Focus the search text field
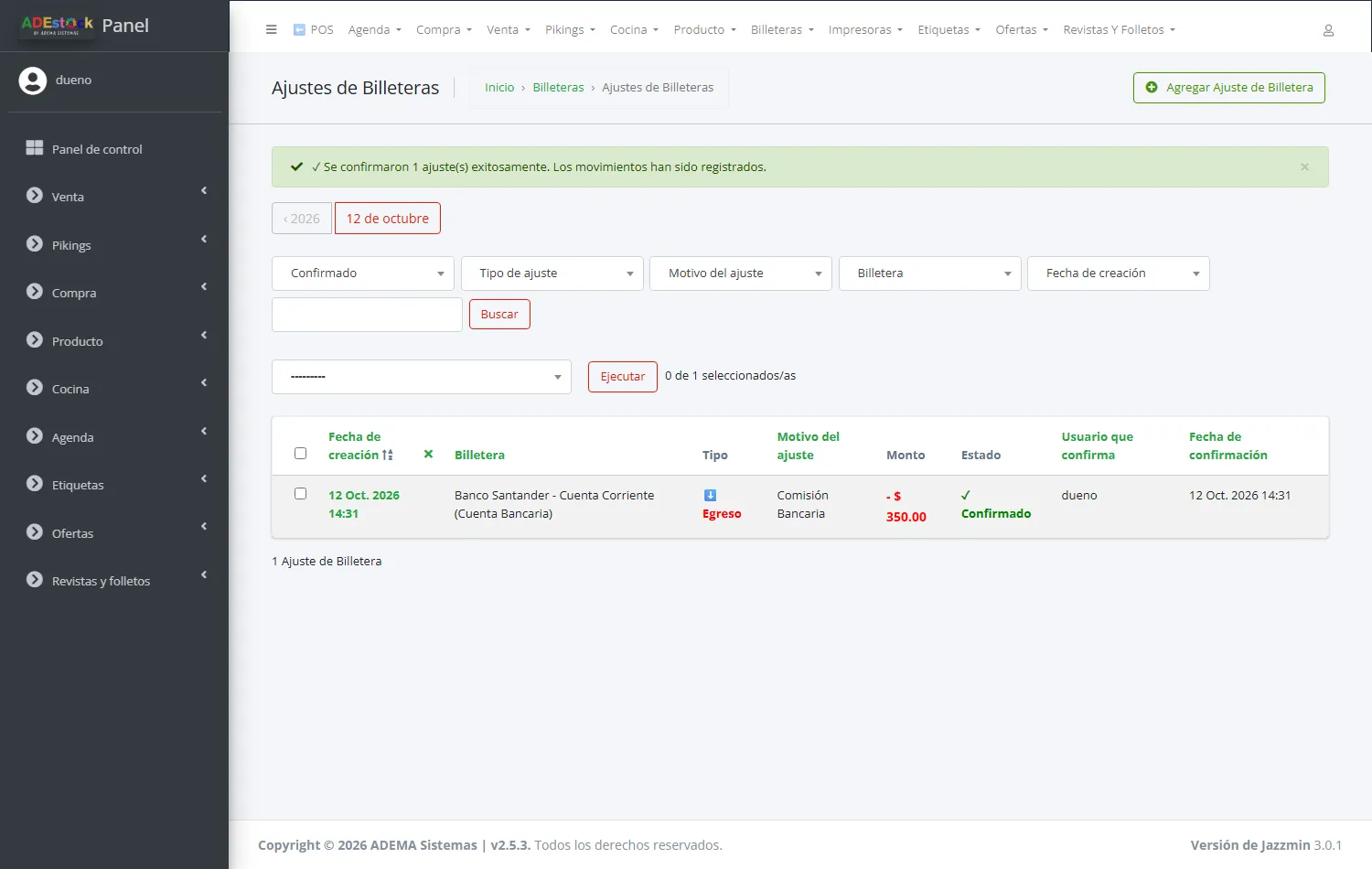Image resolution: width=1372 pixels, height=869 pixels. (x=367, y=315)
